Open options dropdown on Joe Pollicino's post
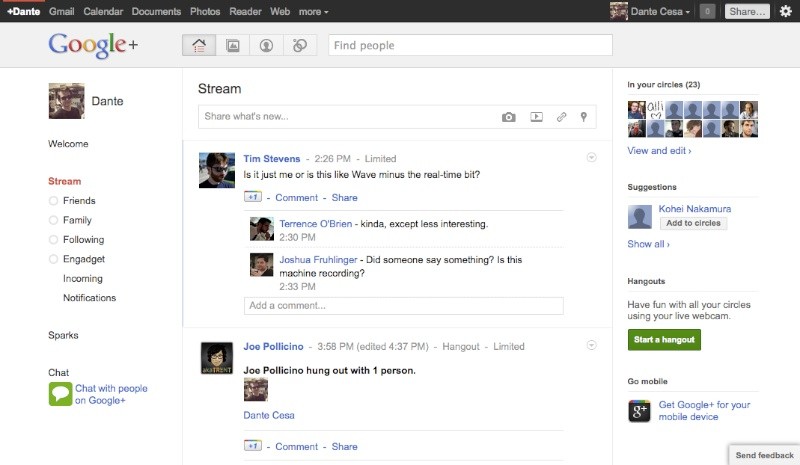Screen dimensions: 800x465 pos(591,346)
